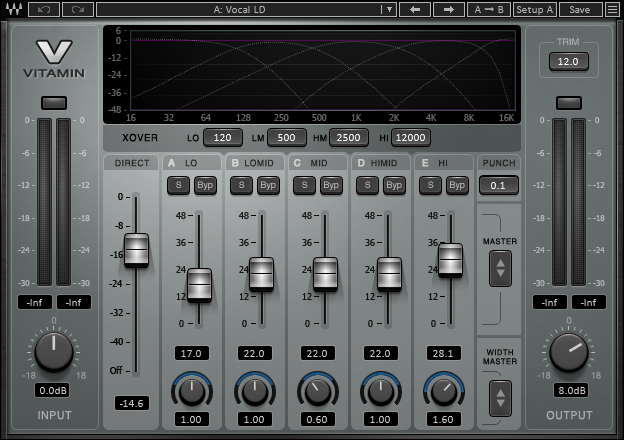Click the MID band level value 22.0
Image resolution: width=624 pixels, height=440 pixels.
(x=317, y=353)
